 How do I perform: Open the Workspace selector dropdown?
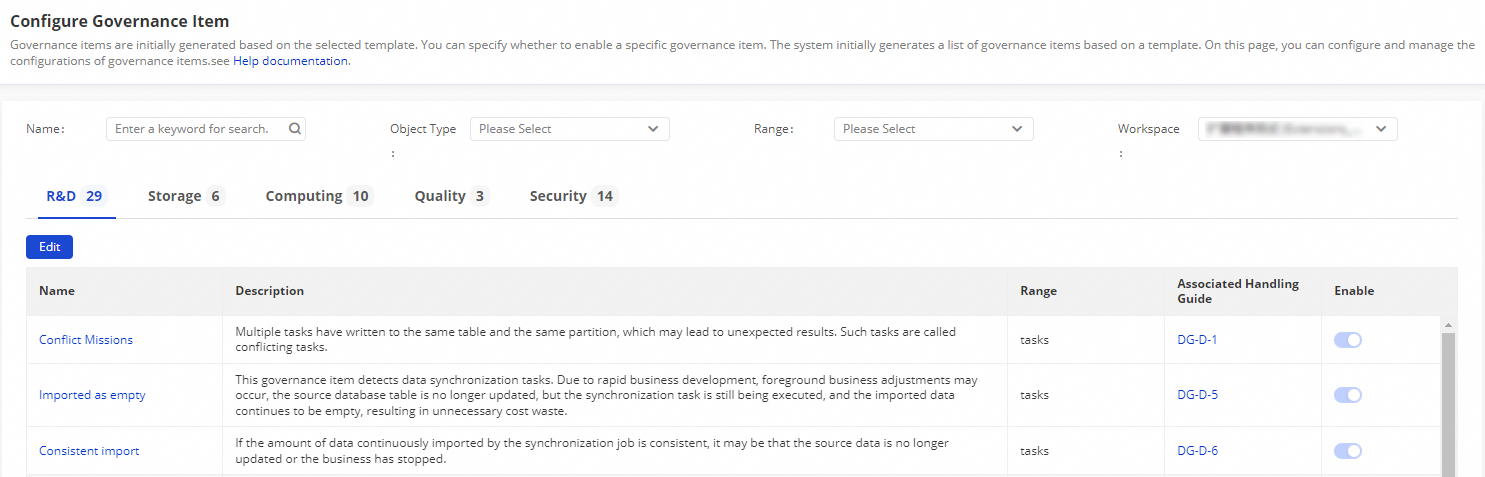(1297, 129)
